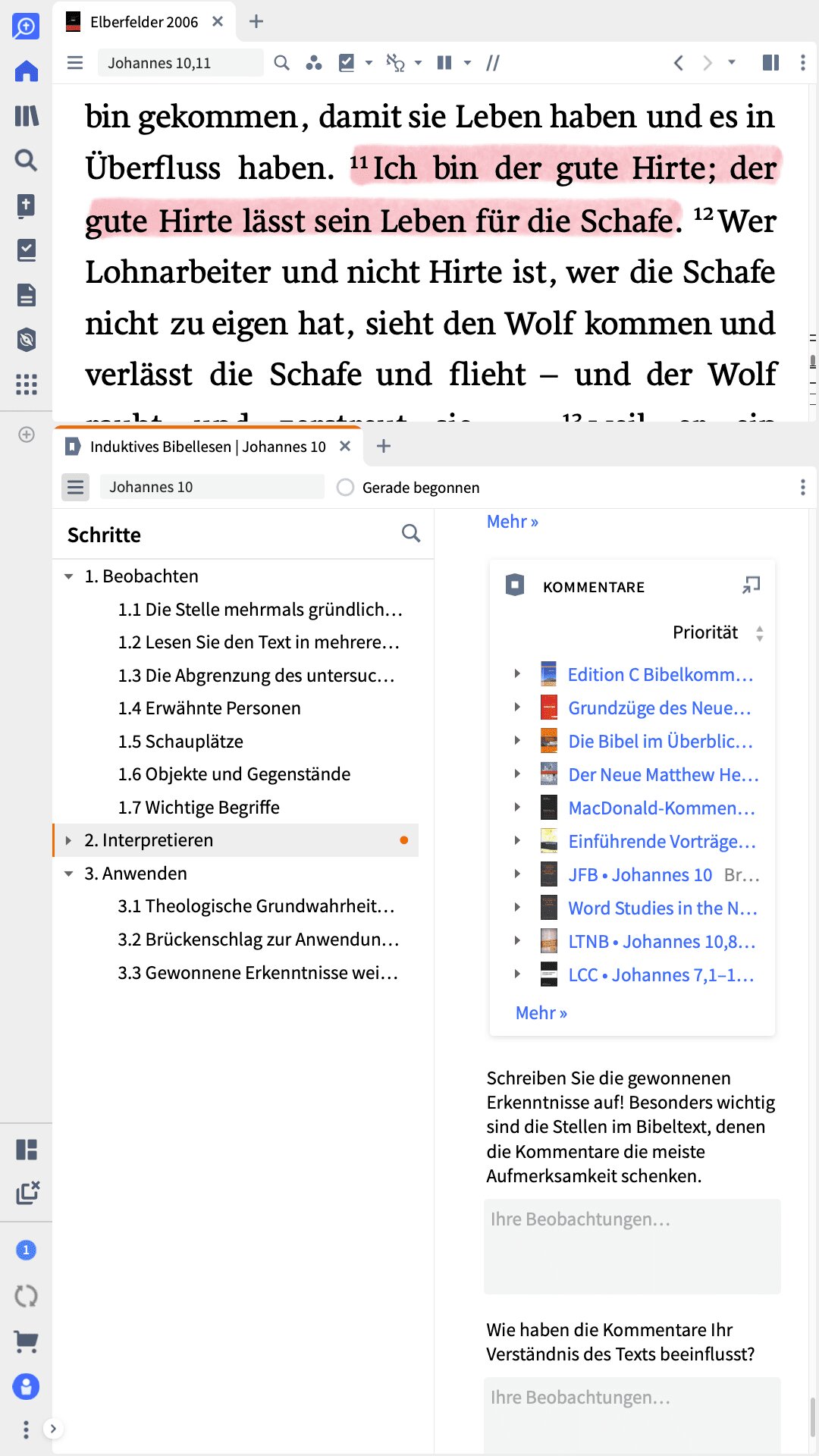Open the Bible plus icon in the sidebar
This screenshot has width=819, height=1456.
(x=26, y=206)
